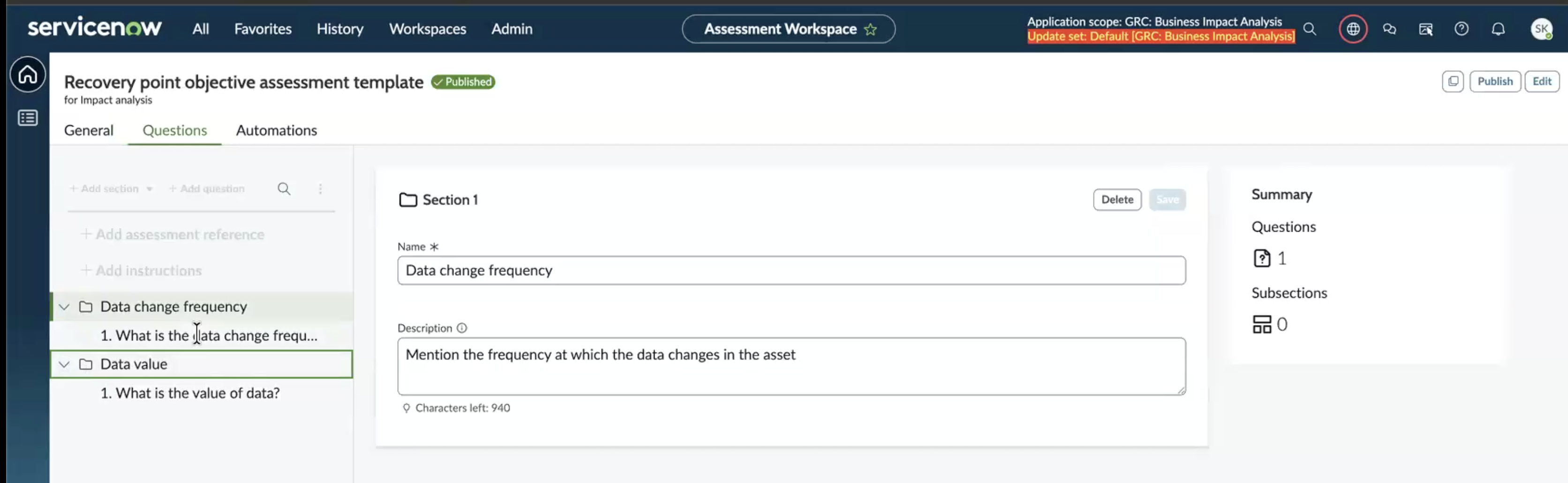Click the Subsections layout icon in Summary
This screenshot has width=1568, height=483.
click(1262, 324)
